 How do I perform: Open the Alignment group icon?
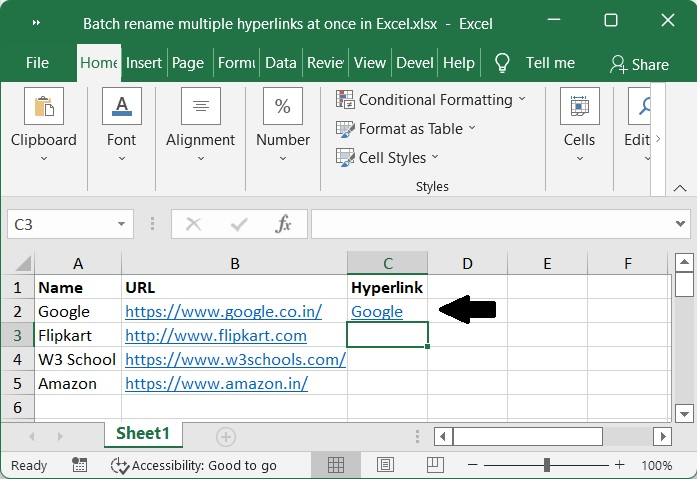200,108
